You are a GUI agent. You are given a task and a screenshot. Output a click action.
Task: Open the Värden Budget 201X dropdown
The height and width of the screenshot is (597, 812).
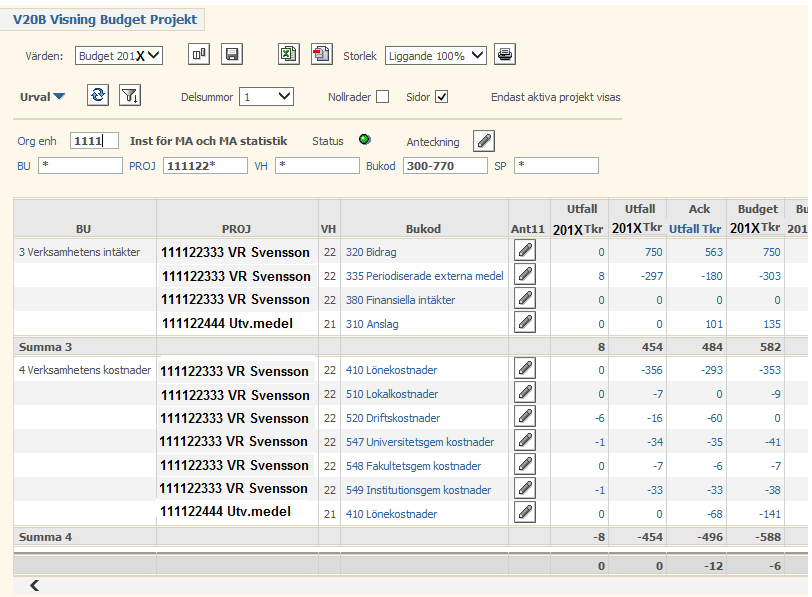pyautogui.click(x=119, y=55)
